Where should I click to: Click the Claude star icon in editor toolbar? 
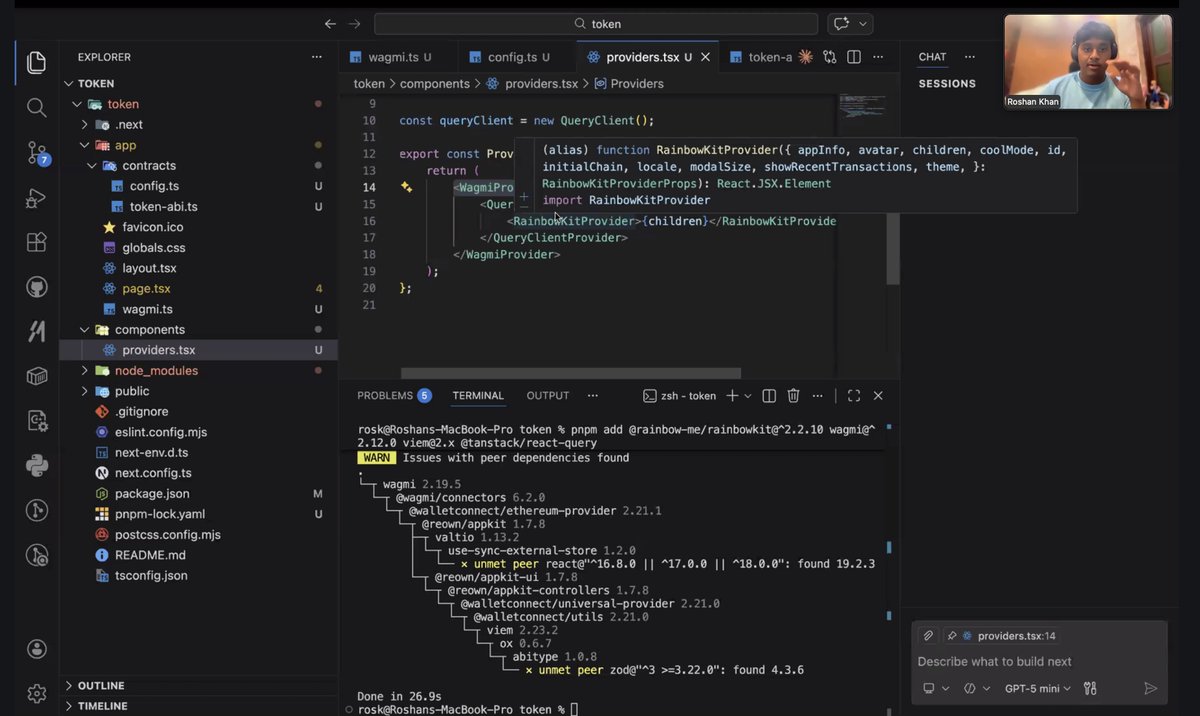[x=804, y=57]
